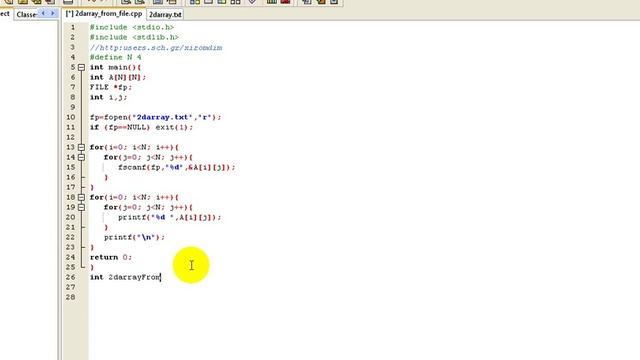
Task: Click the '#include <stdio.h>' line
Action: click(132, 27)
